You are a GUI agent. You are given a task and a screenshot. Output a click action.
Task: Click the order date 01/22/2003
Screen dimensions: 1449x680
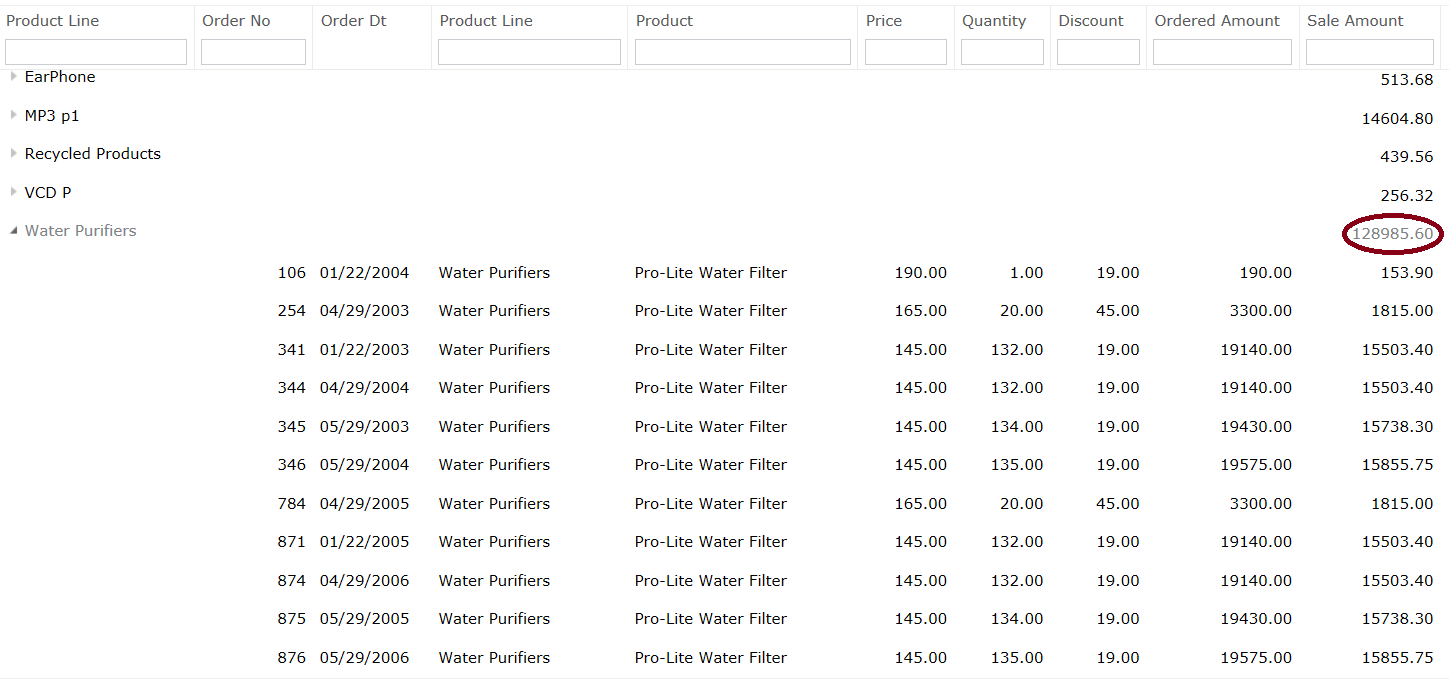click(x=365, y=350)
